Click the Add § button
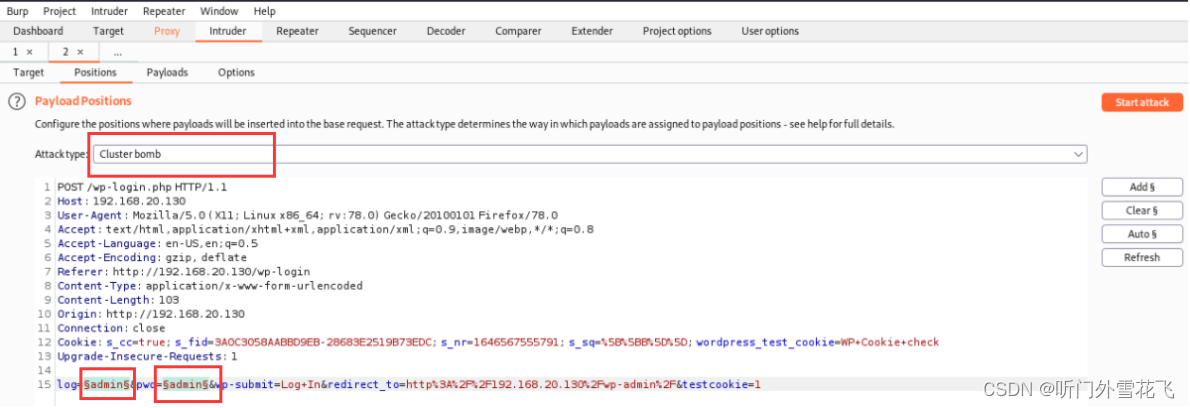 point(1142,187)
